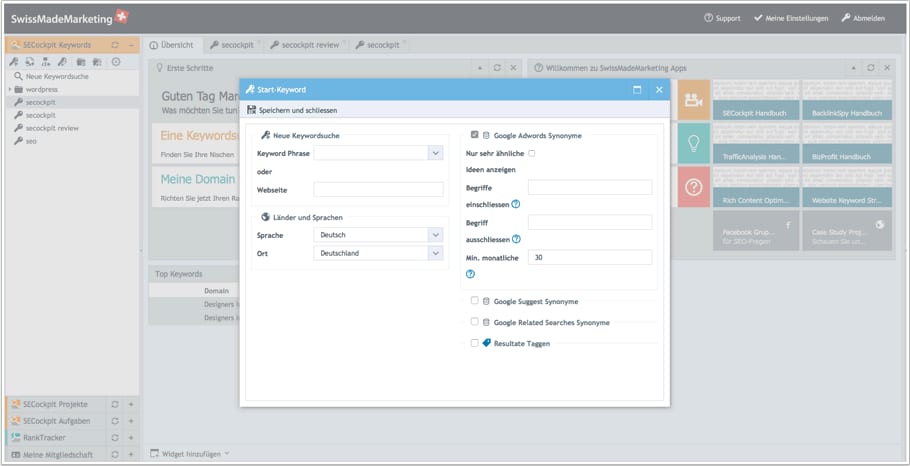
Task: Click the Min. monatliche field showing 30
Action: coord(590,257)
